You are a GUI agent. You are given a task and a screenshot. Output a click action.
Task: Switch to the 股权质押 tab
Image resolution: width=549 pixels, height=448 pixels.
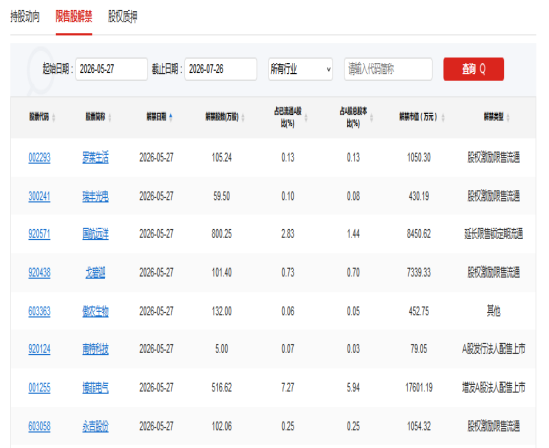click(123, 16)
